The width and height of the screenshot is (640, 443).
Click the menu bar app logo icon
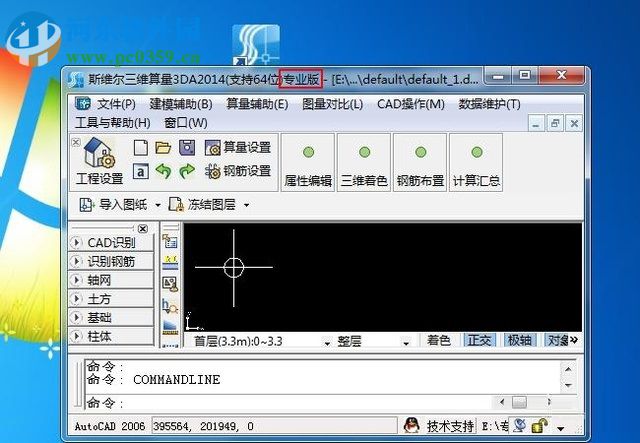point(83,104)
